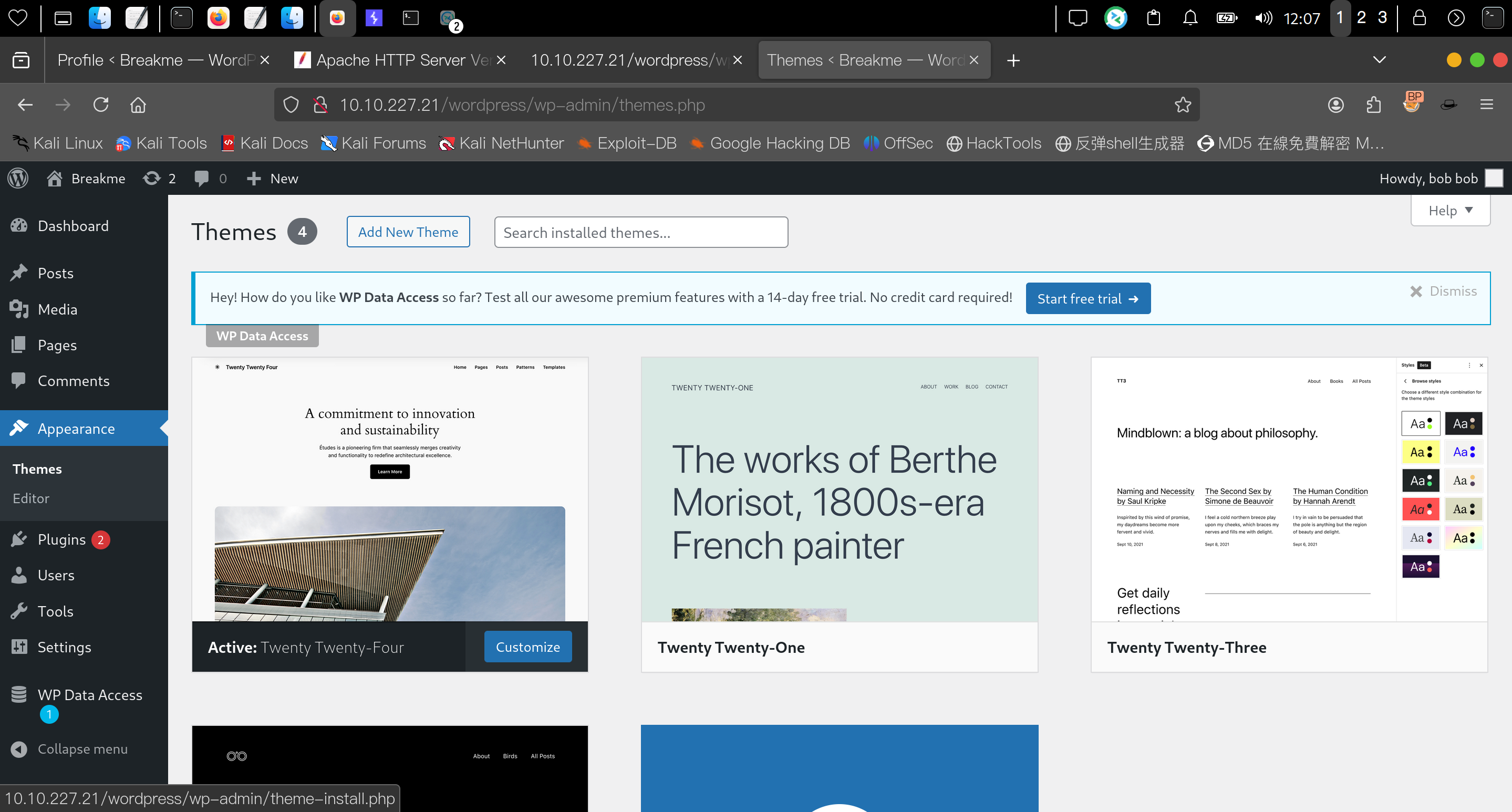Click address bar URL field
The image size is (1512, 812).
(737, 105)
